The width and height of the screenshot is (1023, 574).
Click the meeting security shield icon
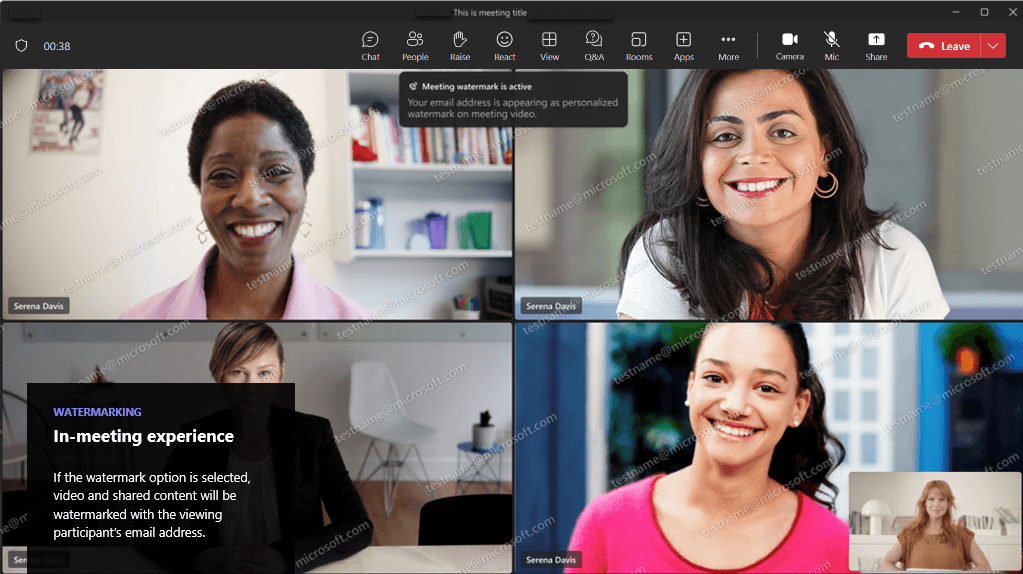coord(21,46)
